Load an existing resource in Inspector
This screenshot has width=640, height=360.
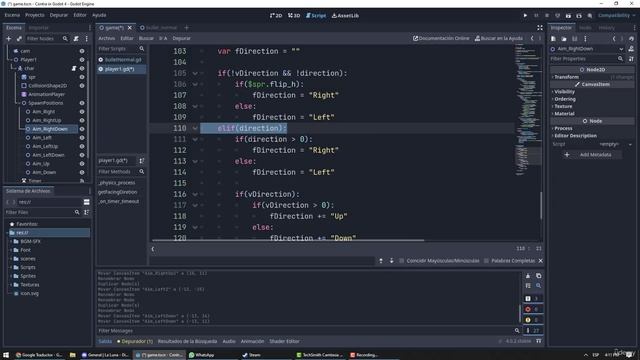(x=564, y=38)
